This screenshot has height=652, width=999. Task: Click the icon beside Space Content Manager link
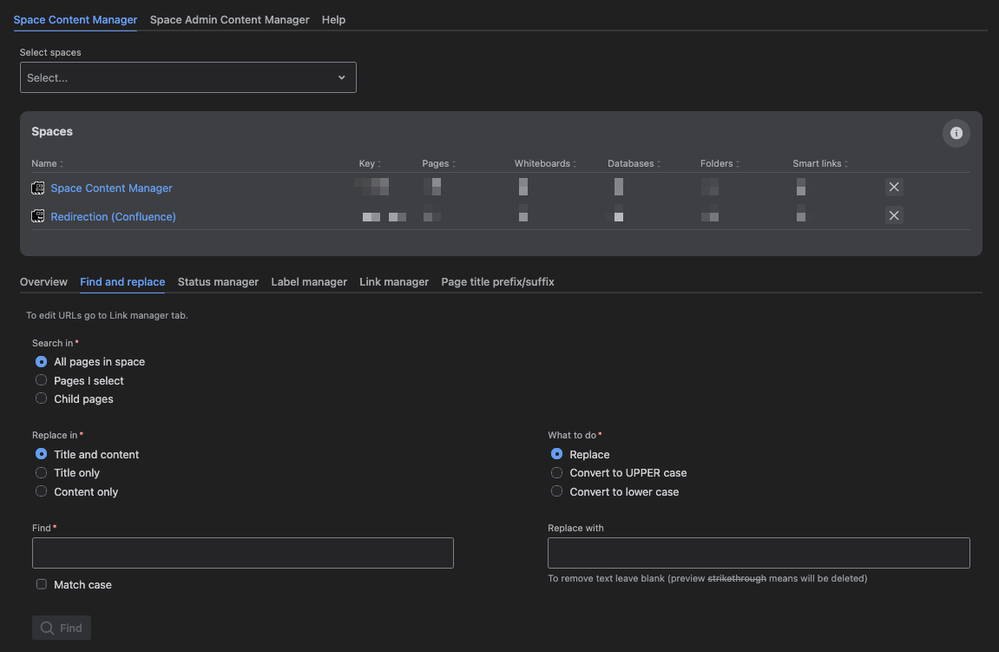point(38,187)
